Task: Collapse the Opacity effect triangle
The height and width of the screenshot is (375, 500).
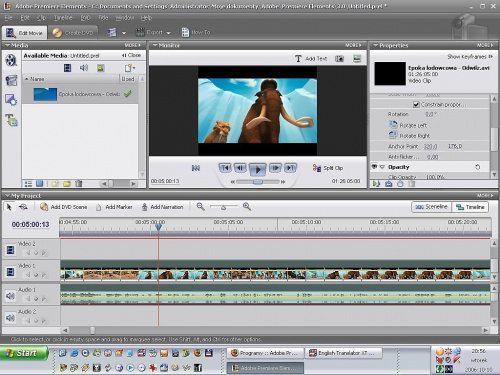Action: click(x=382, y=167)
